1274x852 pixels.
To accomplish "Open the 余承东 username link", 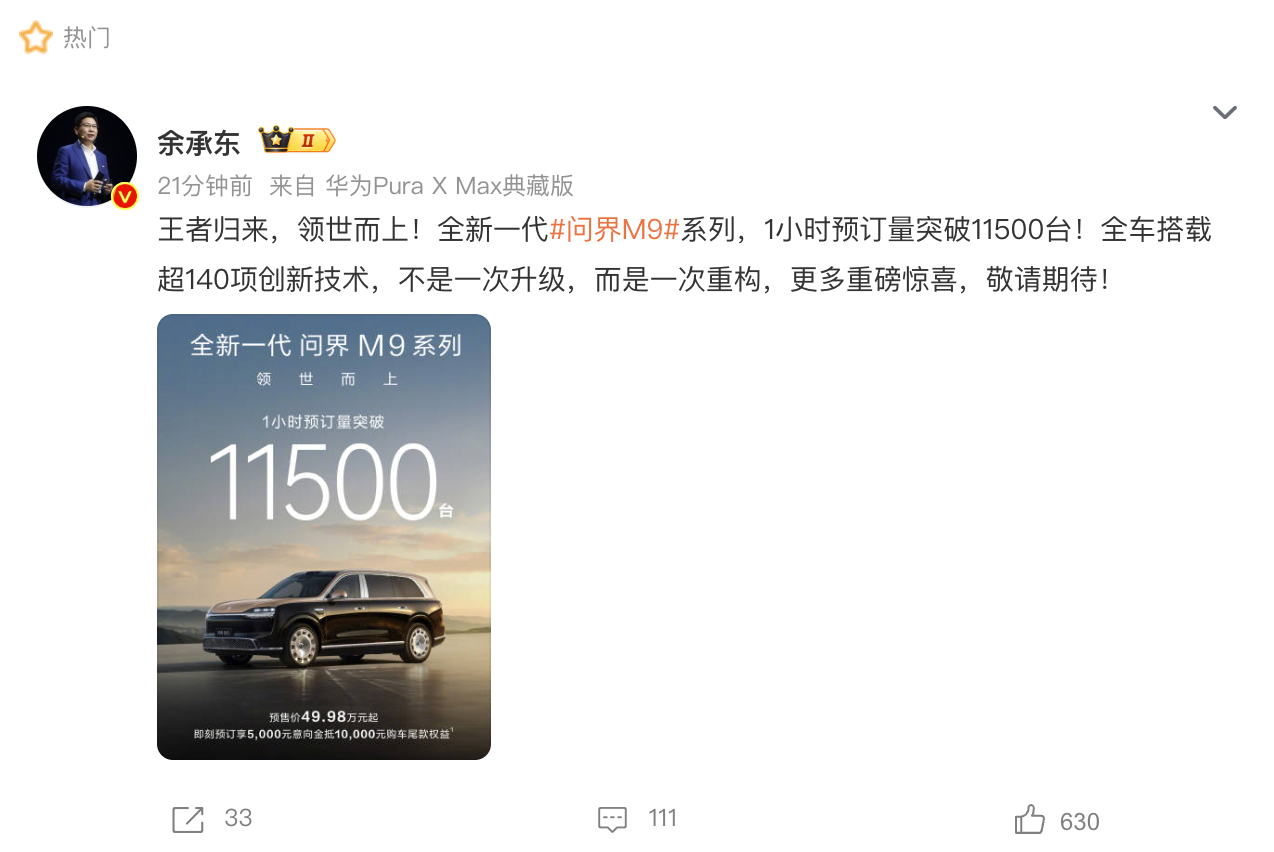I will coord(199,142).
